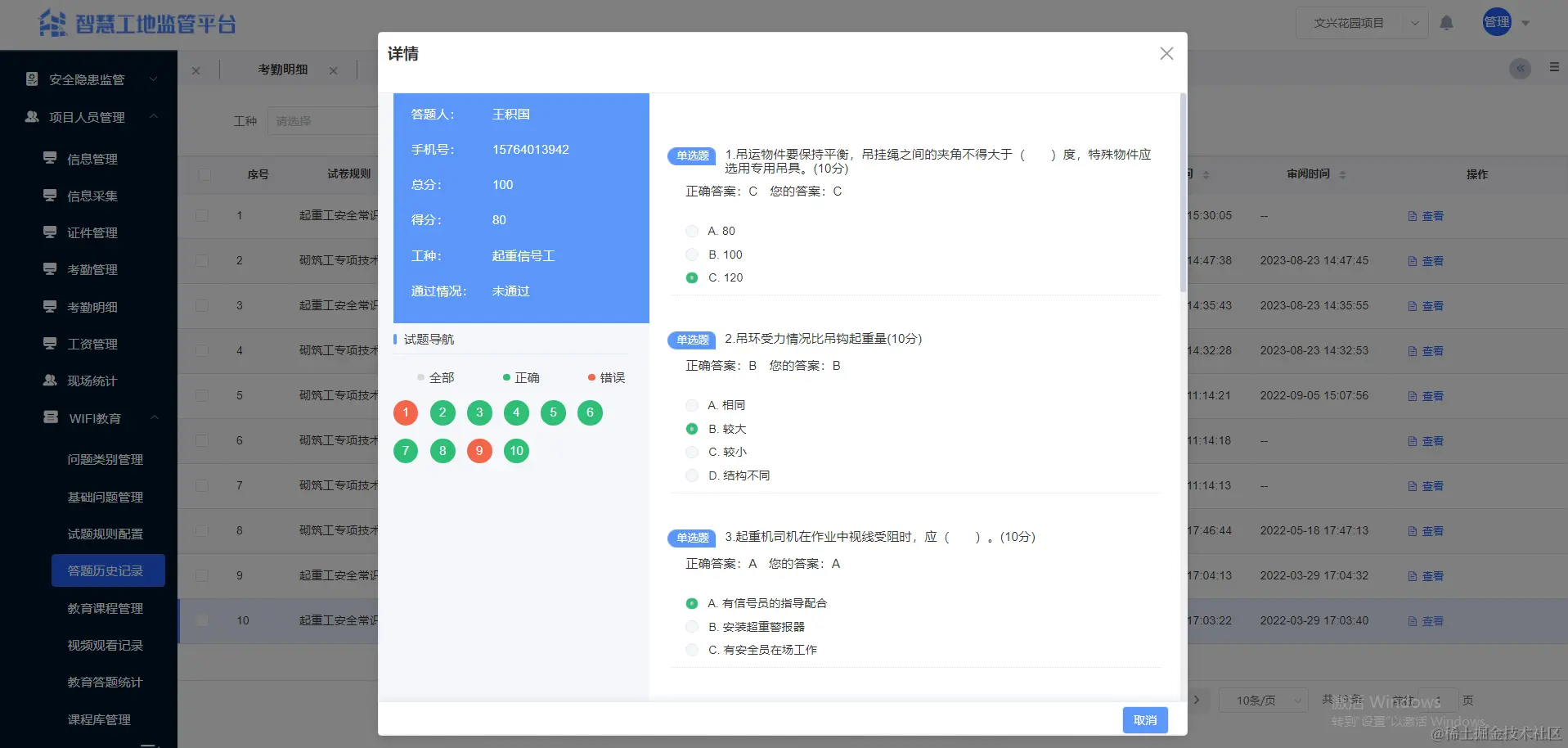Collapse the sidebar using the double-chevron icon
Screen dimensions: 1568x748
point(1519,69)
